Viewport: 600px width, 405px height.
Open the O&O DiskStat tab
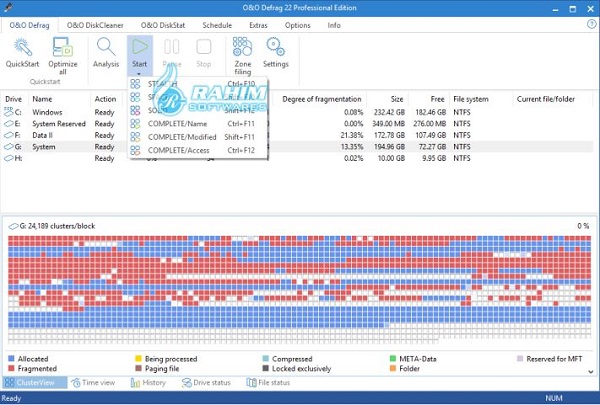click(163, 25)
